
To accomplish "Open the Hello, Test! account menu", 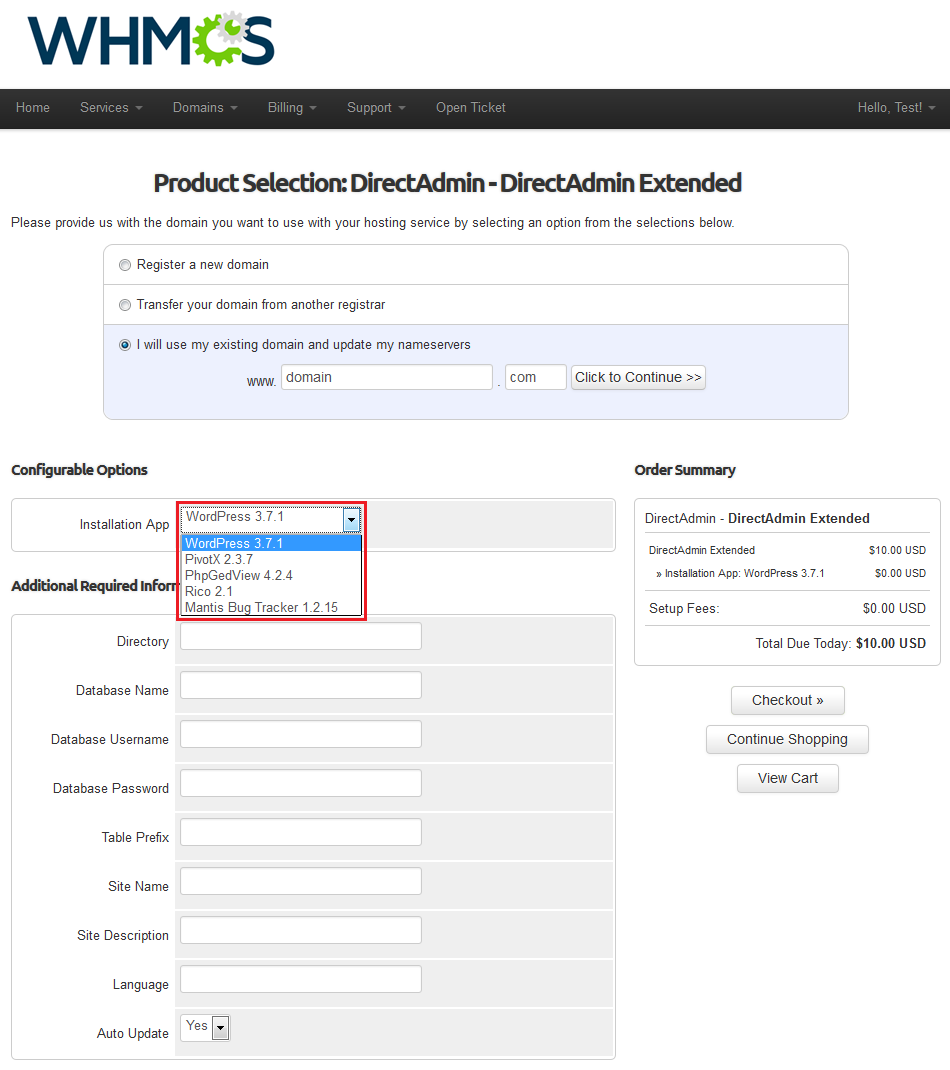I will tap(896, 108).
